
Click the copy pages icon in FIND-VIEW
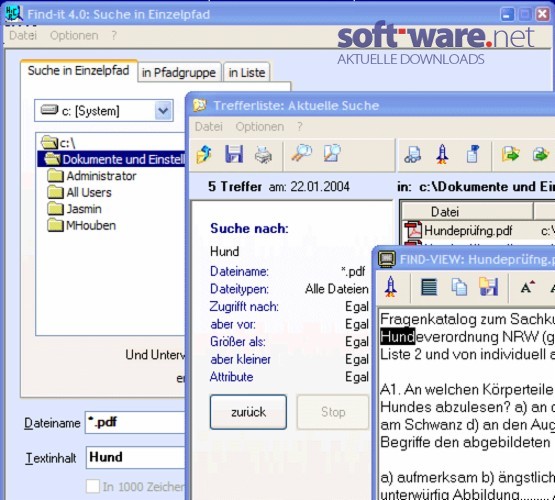point(459,287)
